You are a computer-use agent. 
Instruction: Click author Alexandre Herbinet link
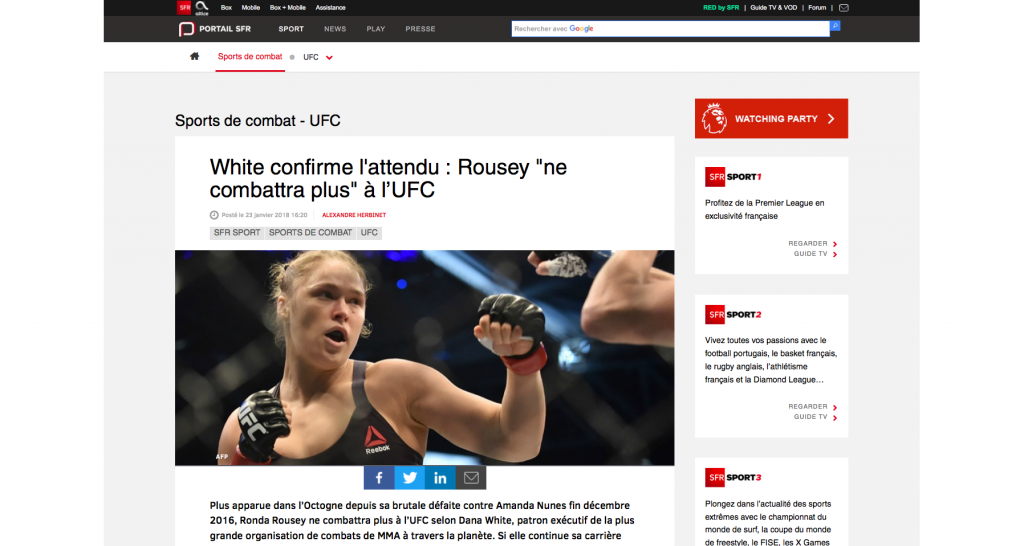(x=354, y=215)
